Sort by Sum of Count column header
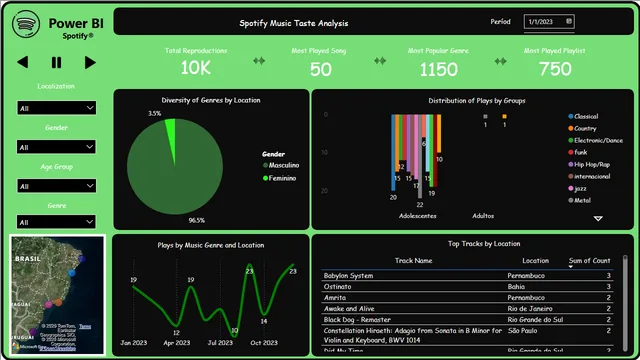The width and height of the screenshot is (640, 360). (589, 260)
